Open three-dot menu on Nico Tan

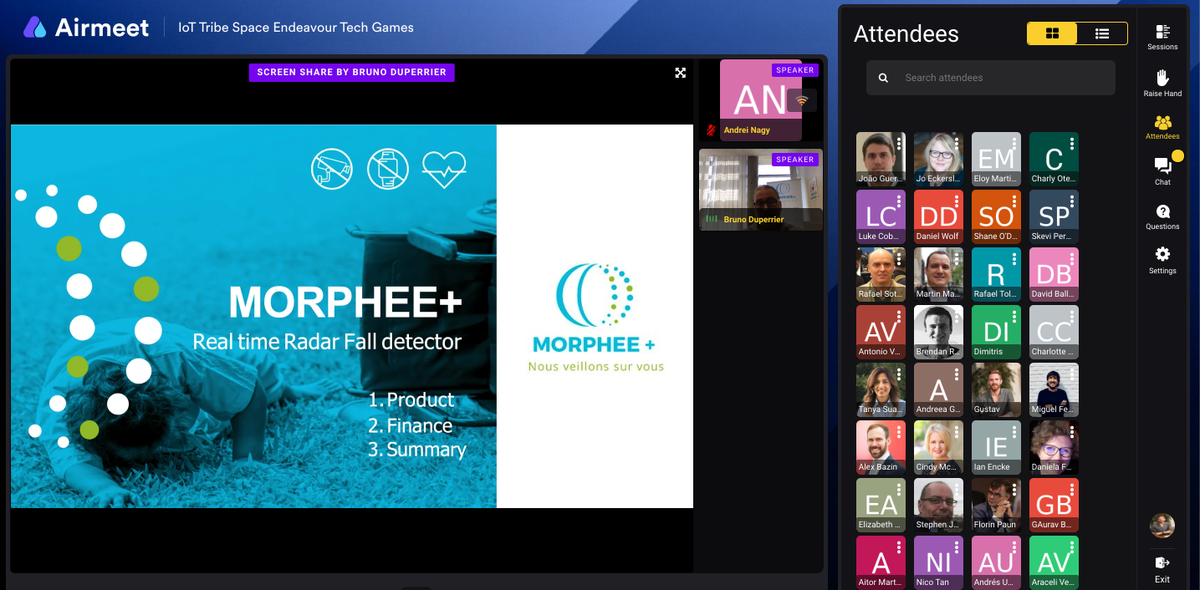coord(957,547)
